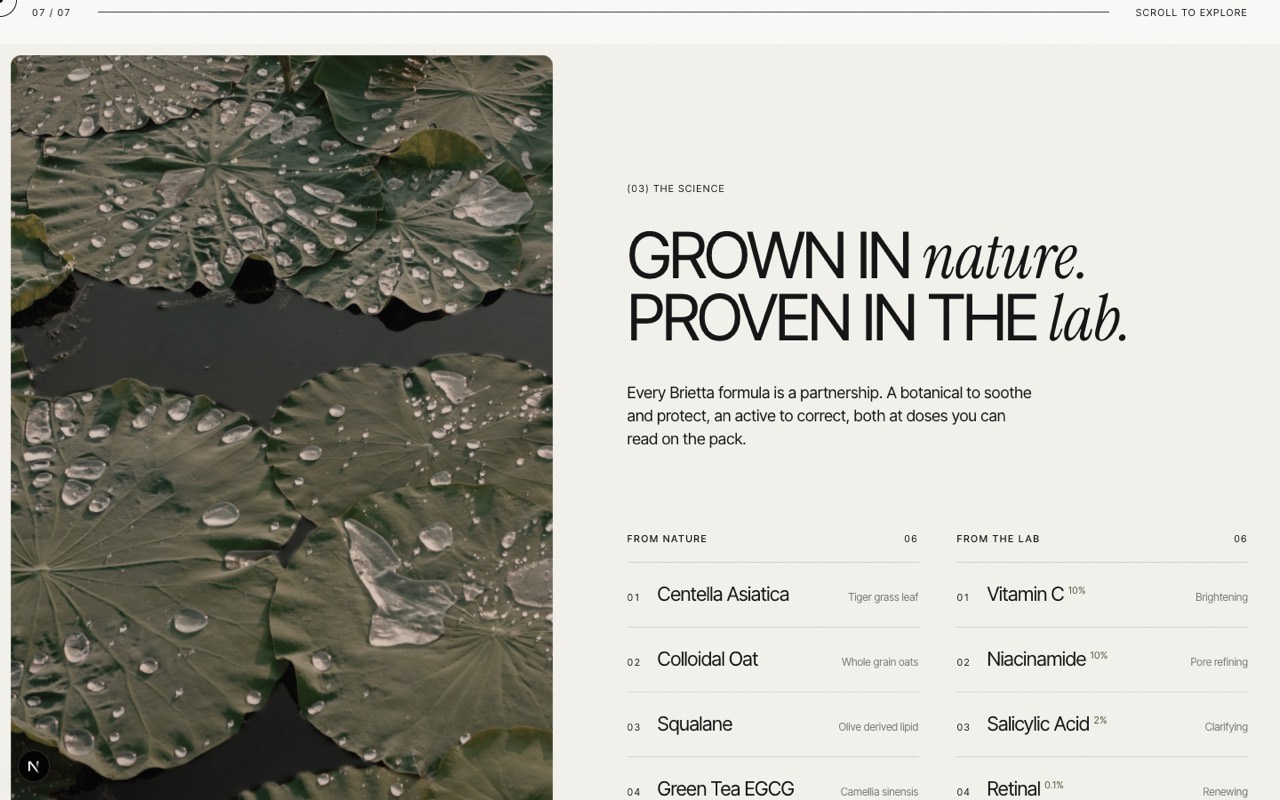Click the '03' number beside Squalane
The width and height of the screenshot is (1280, 800).
tap(633, 728)
